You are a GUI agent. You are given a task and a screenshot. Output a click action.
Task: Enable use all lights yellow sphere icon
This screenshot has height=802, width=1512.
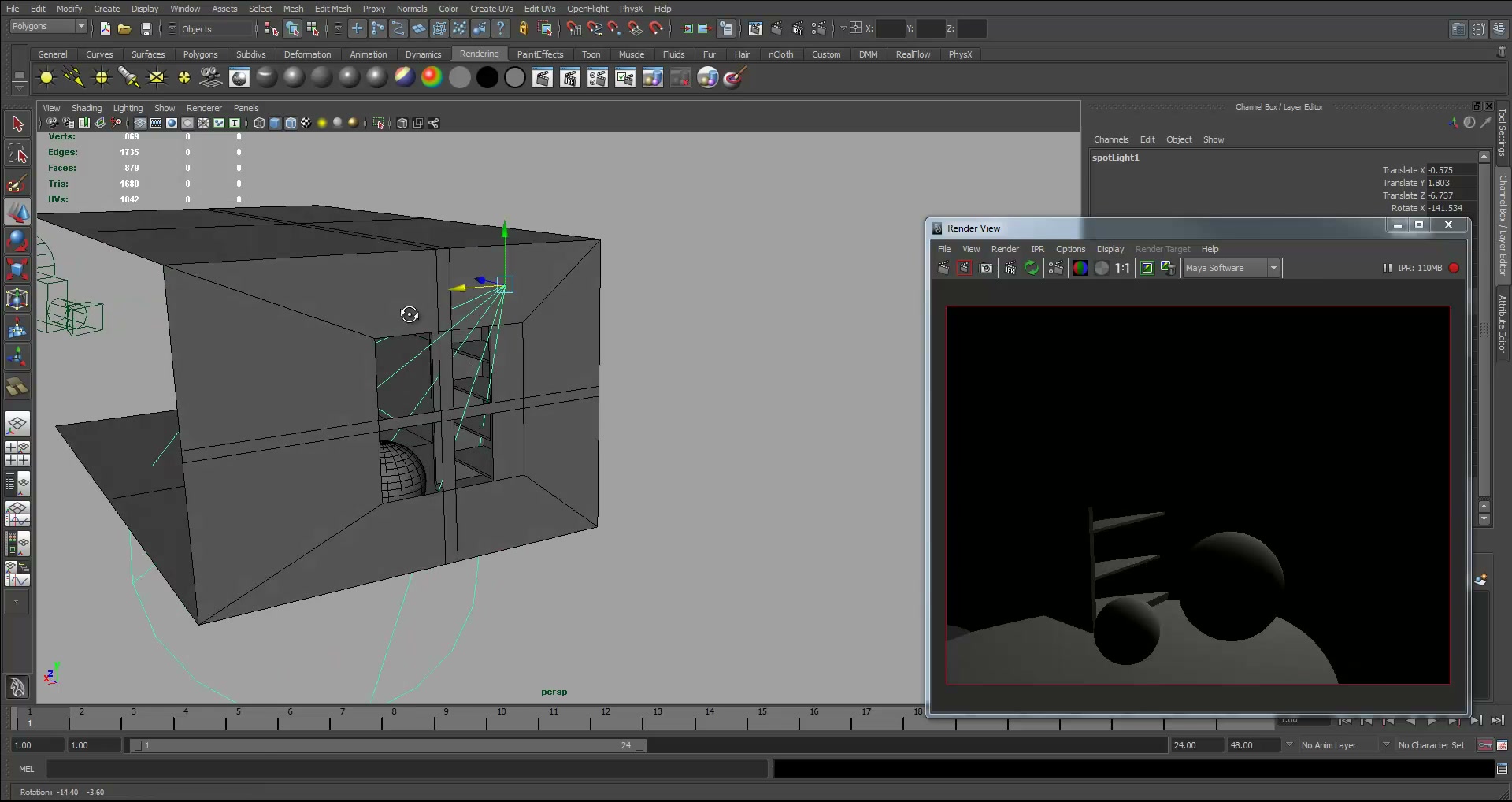tap(322, 123)
